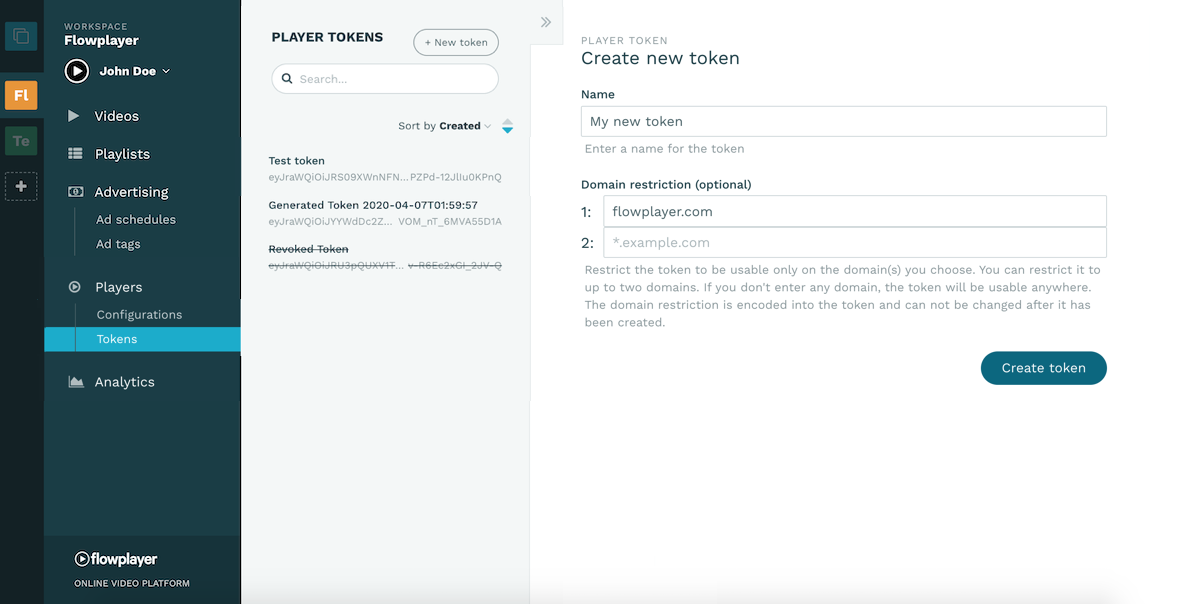Open player Configurations
Screen dimensions: 1200x604
click(x=139, y=314)
